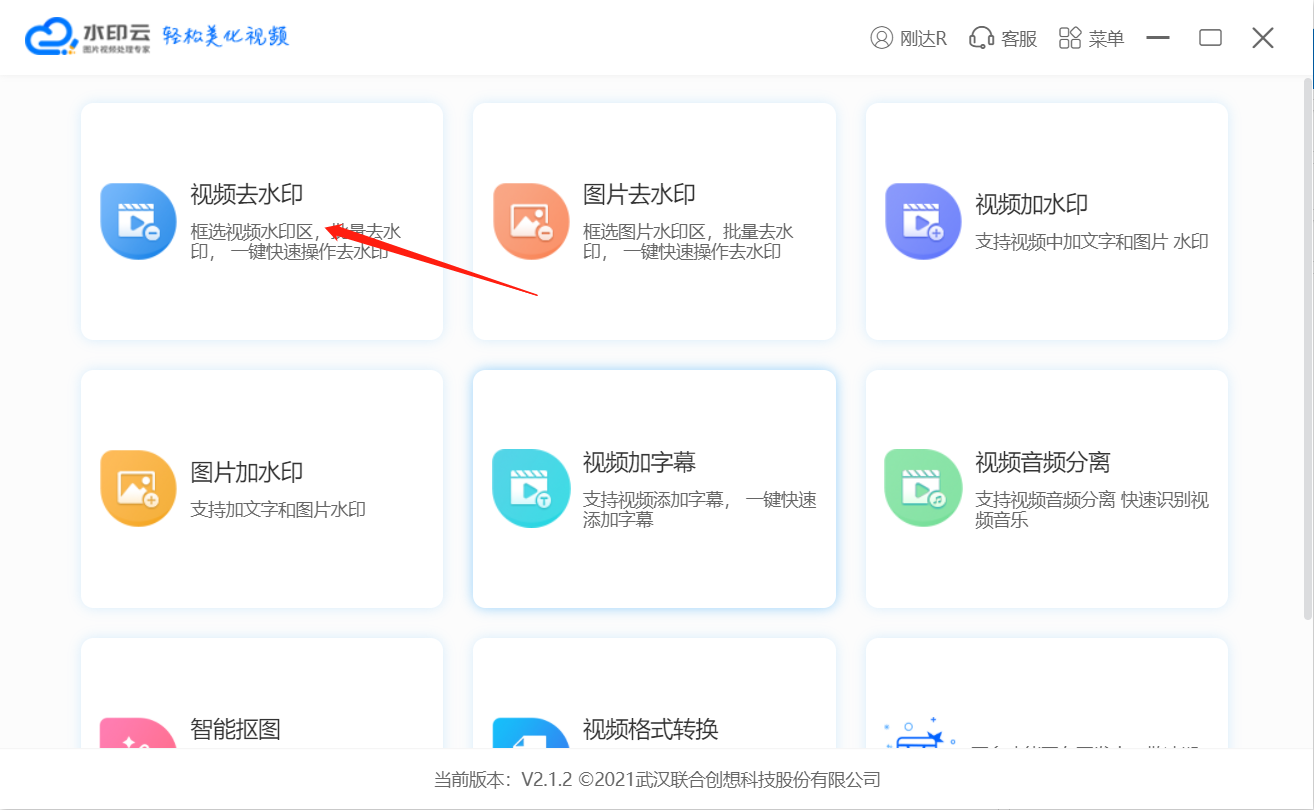This screenshot has width=1314, height=810.
Task: Click the vertical scrollbar on the right edge
Action: click(x=1310, y=350)
